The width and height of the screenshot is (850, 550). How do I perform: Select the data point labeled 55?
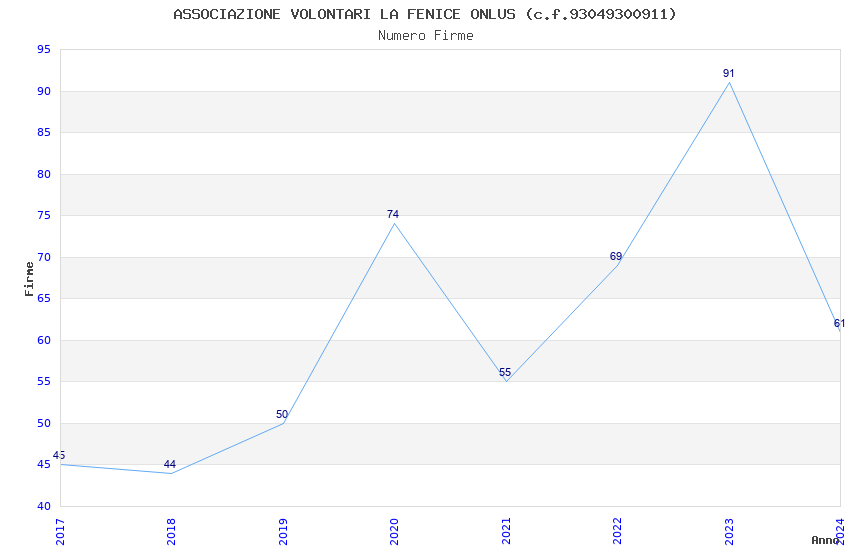click(x=505, y=372)
